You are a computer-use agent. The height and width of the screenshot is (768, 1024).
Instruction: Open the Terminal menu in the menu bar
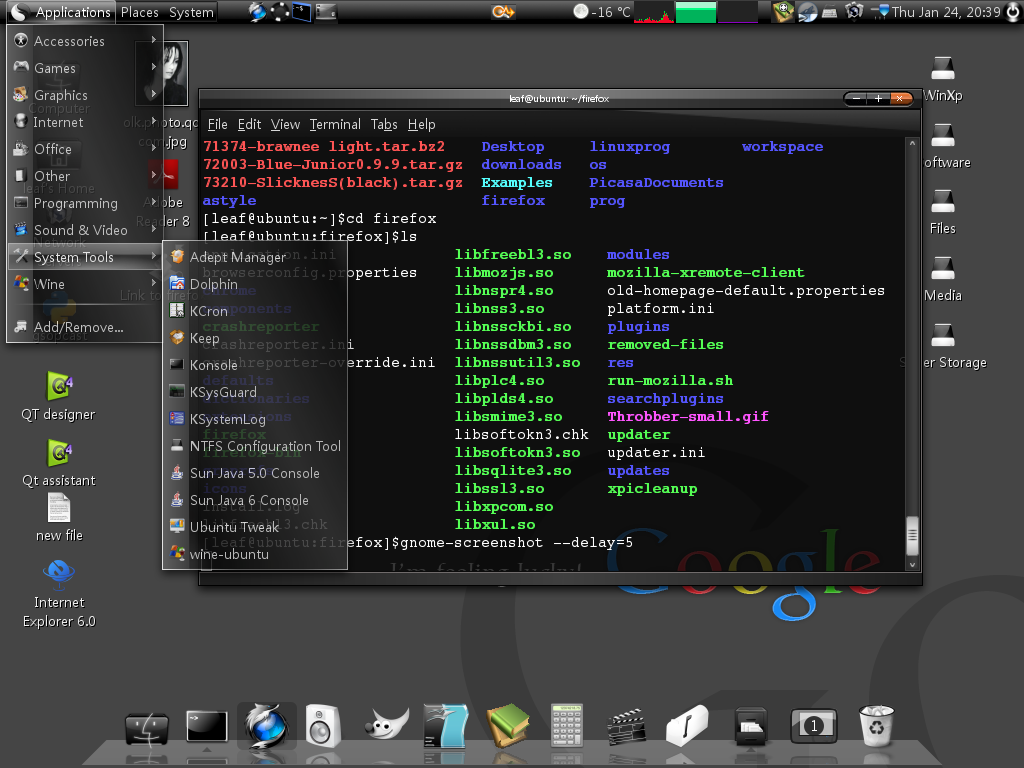coord(335,124)
